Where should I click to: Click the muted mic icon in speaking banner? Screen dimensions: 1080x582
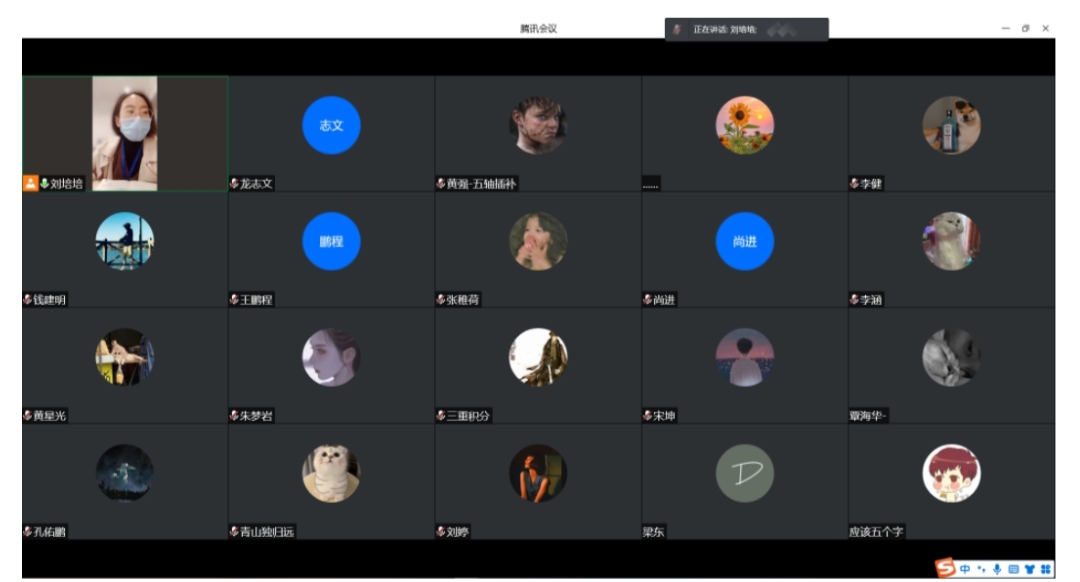pyautogui.click(x=677, y=30)
